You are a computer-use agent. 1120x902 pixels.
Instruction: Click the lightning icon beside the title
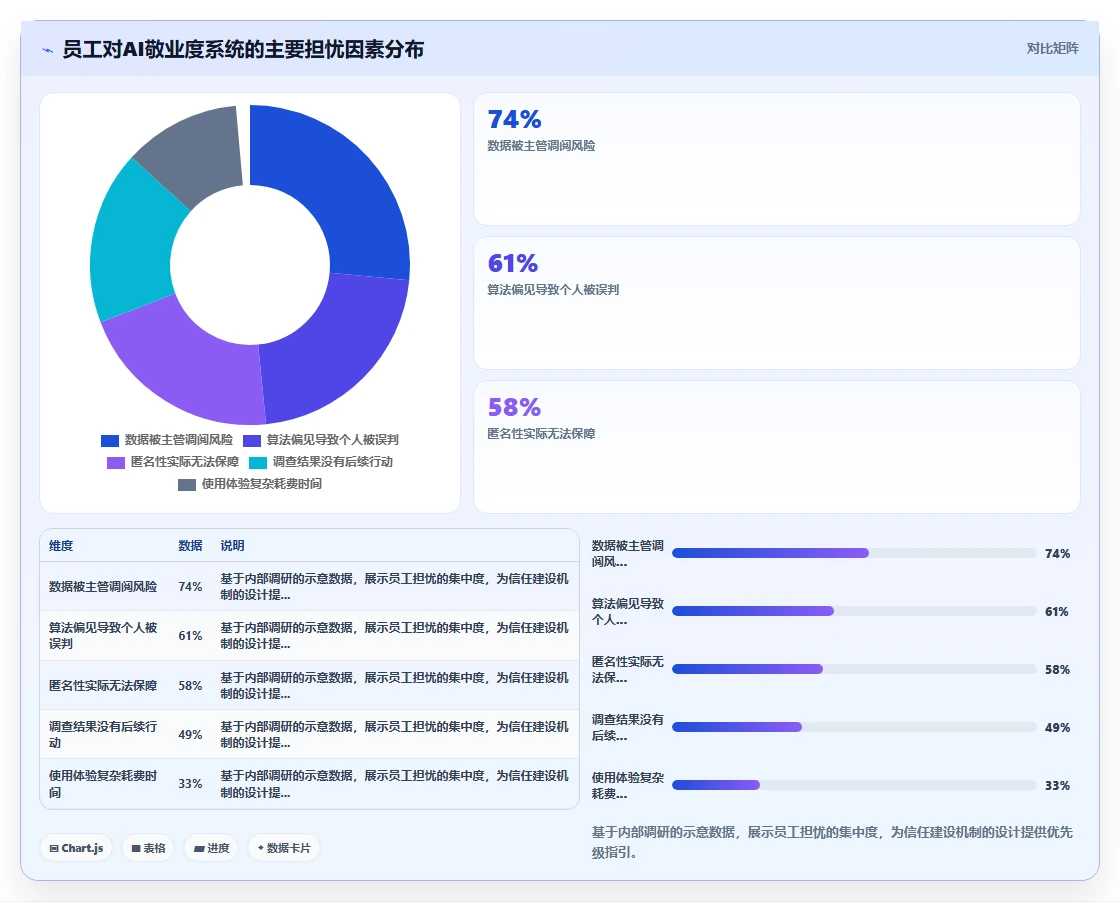click(48, 50)
